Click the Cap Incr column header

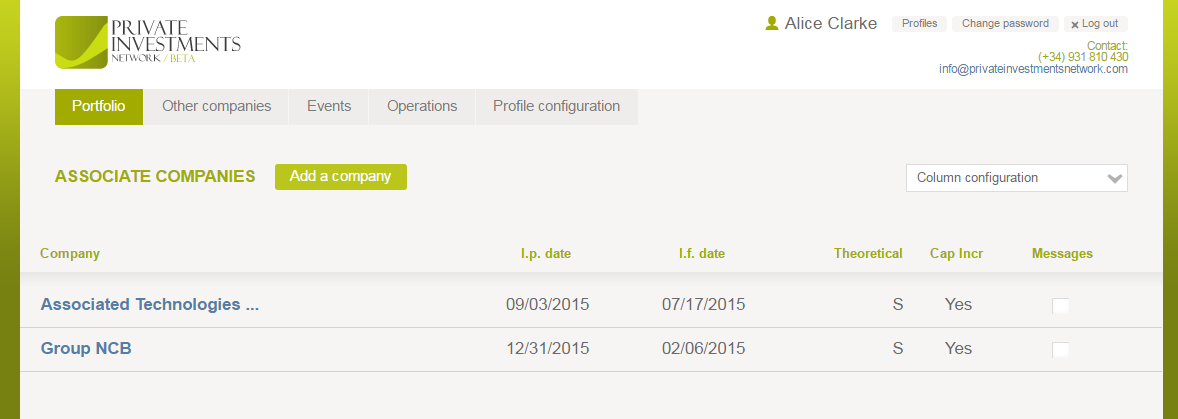956,253
